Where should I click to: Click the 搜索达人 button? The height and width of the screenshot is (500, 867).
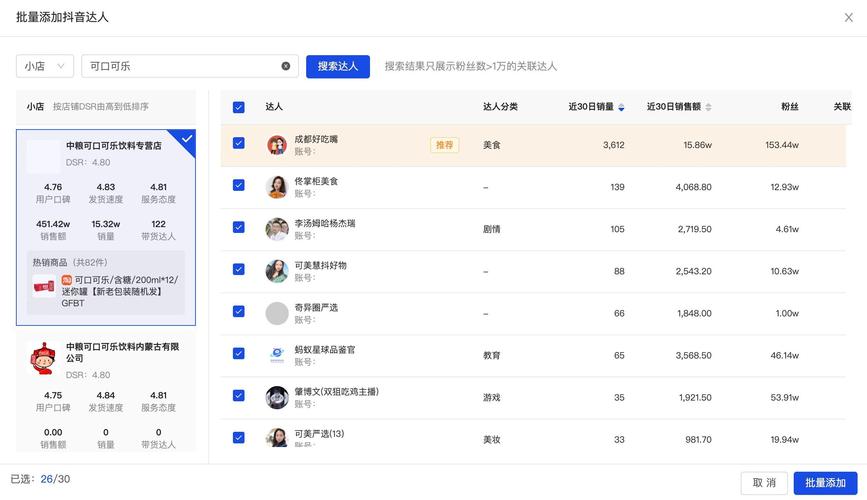pyautogui.click(x=338, y=66)
